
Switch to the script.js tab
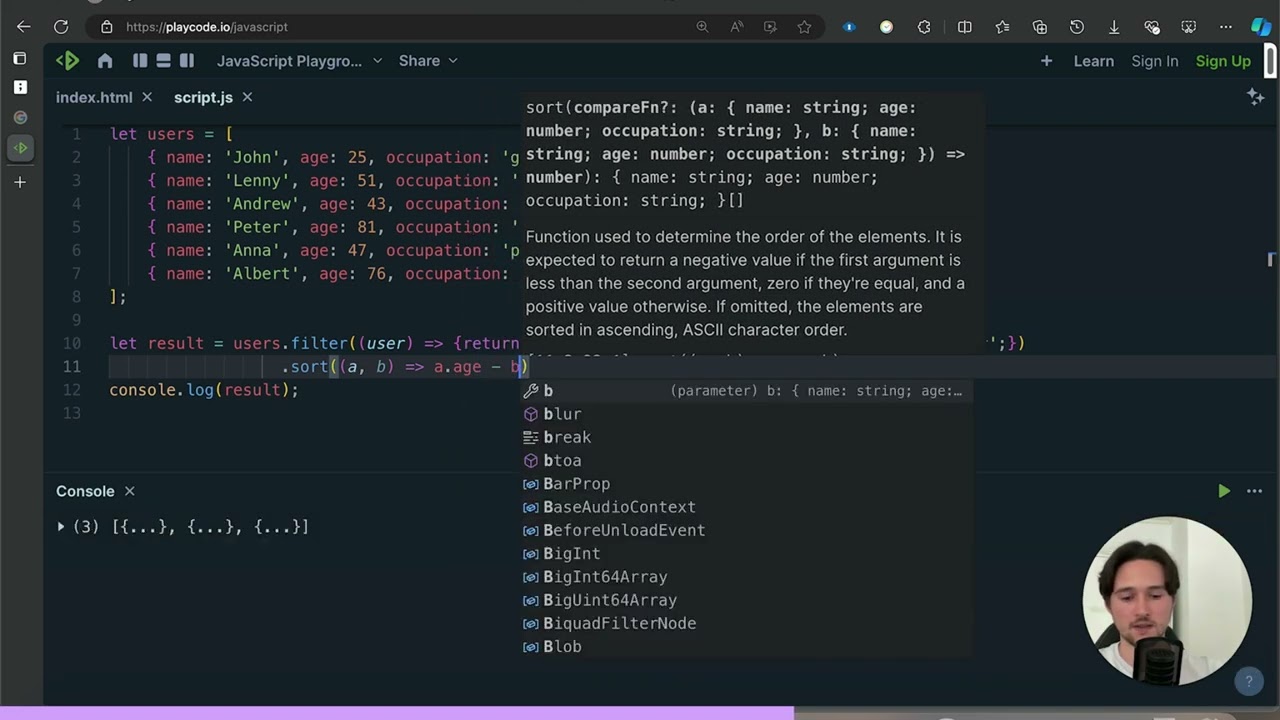tap(203, 97)
